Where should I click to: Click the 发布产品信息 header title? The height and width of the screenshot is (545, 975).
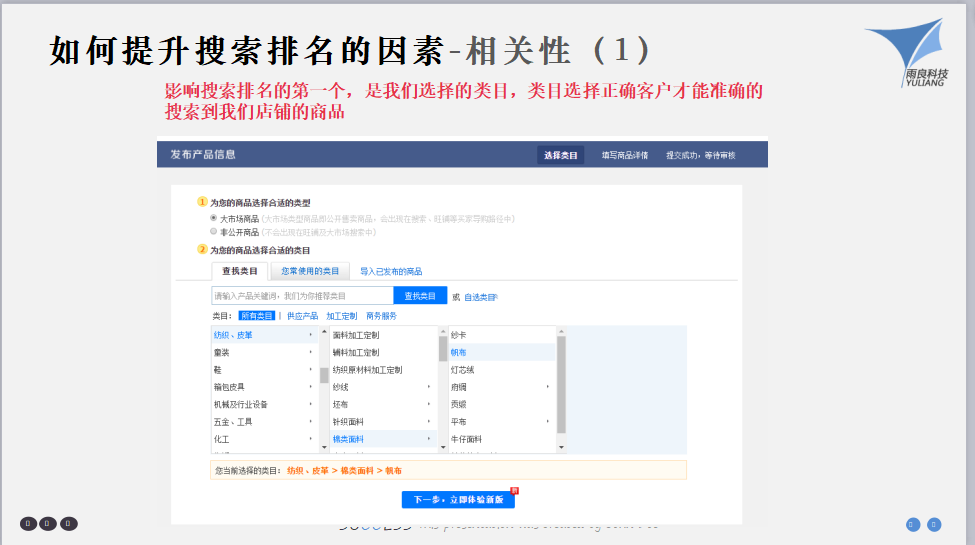click(203, 154)
